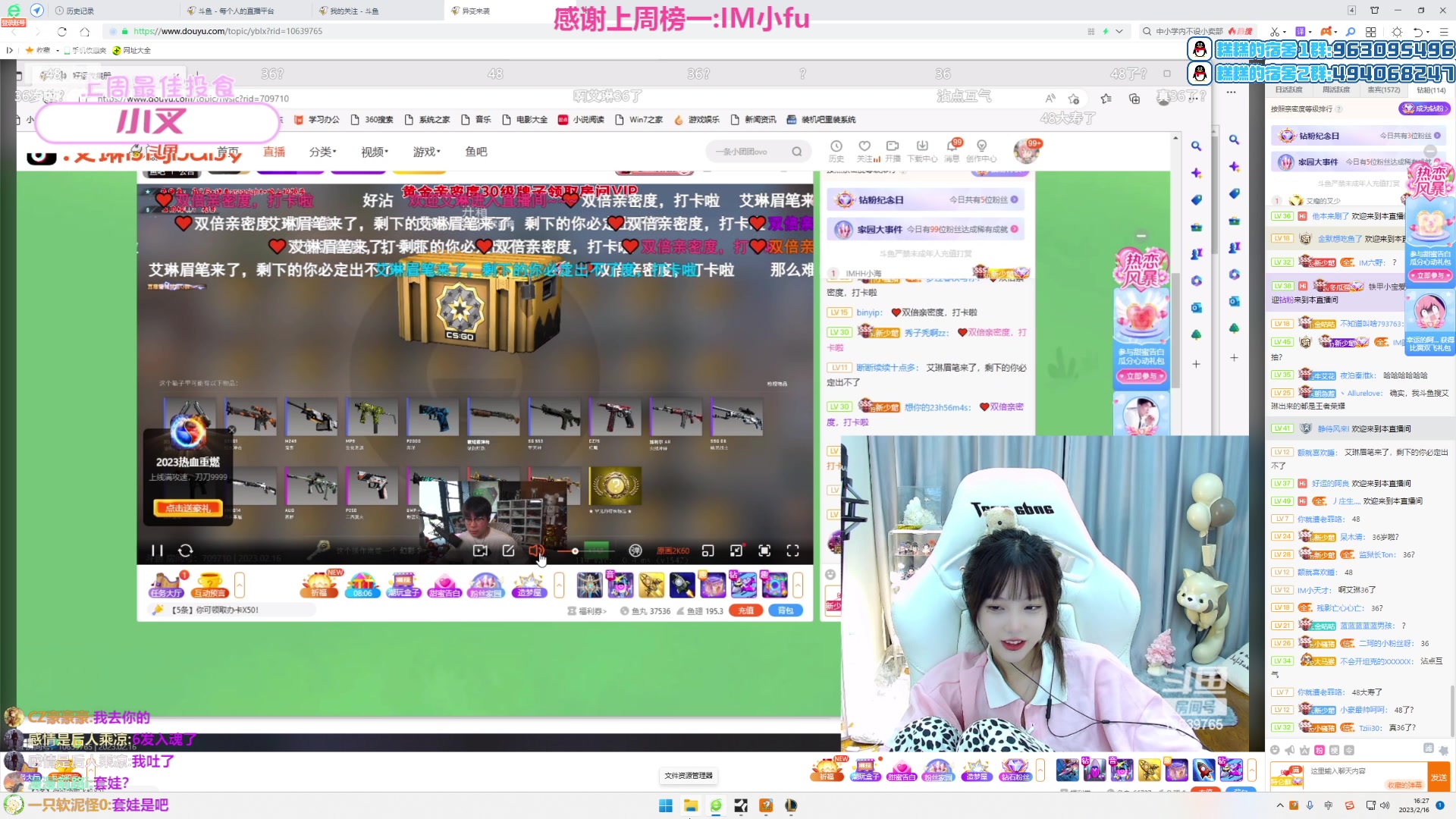1456x819 pixels.
Task: Go to the 鱼吧 tab
Action: (x=476, y=152)
